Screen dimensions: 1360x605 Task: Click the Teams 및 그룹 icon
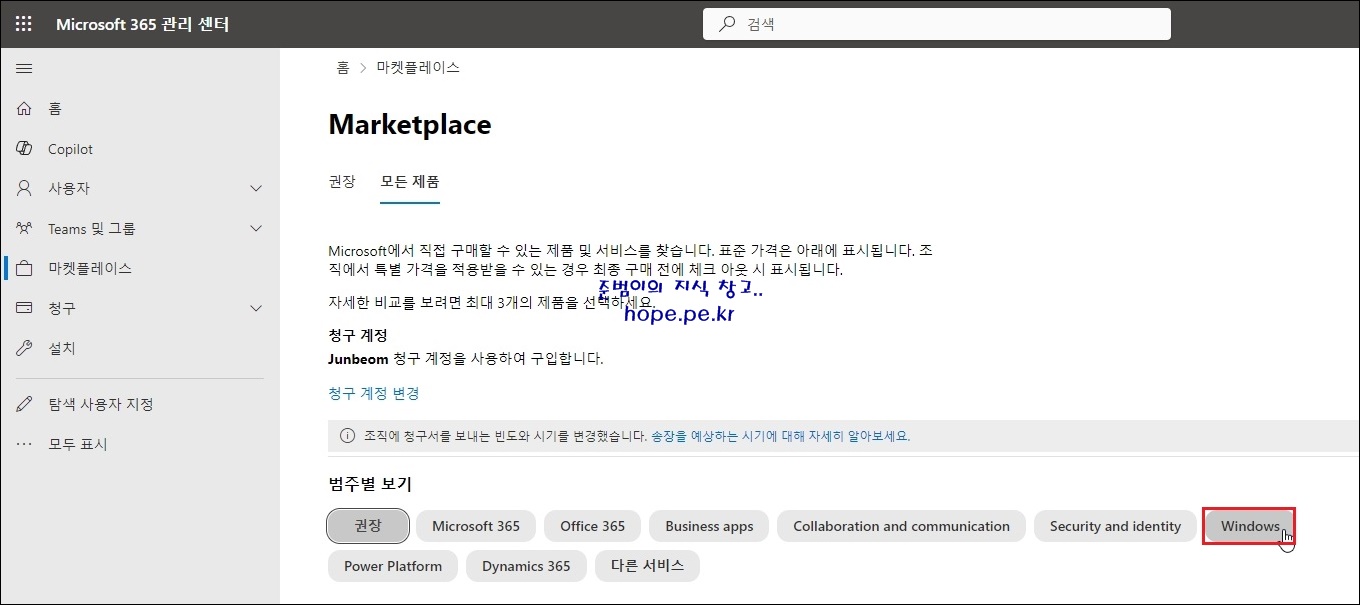[x=25, y=228]
